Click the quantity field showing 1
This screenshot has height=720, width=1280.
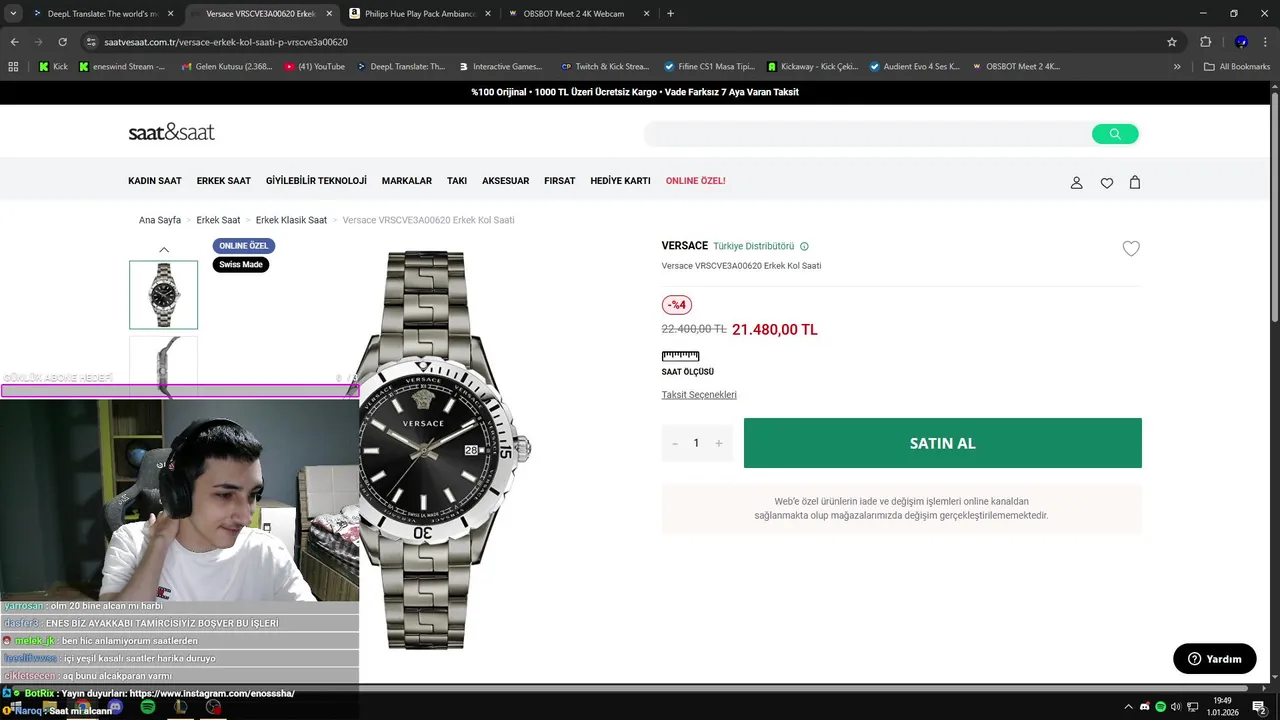click(696, 443)
